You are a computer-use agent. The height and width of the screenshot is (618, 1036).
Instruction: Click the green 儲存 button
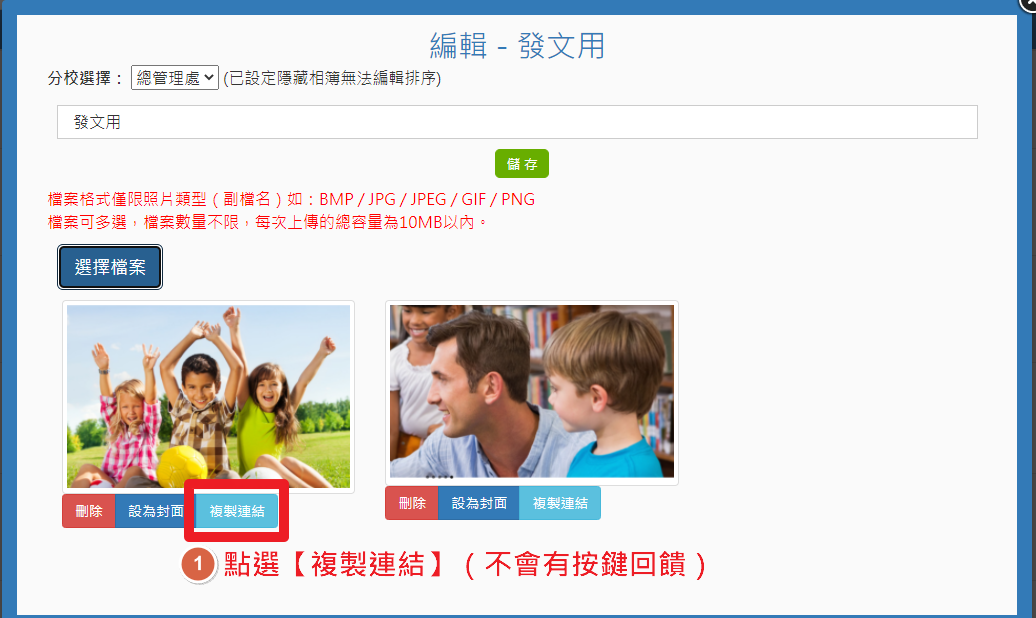tap(522, 163)
